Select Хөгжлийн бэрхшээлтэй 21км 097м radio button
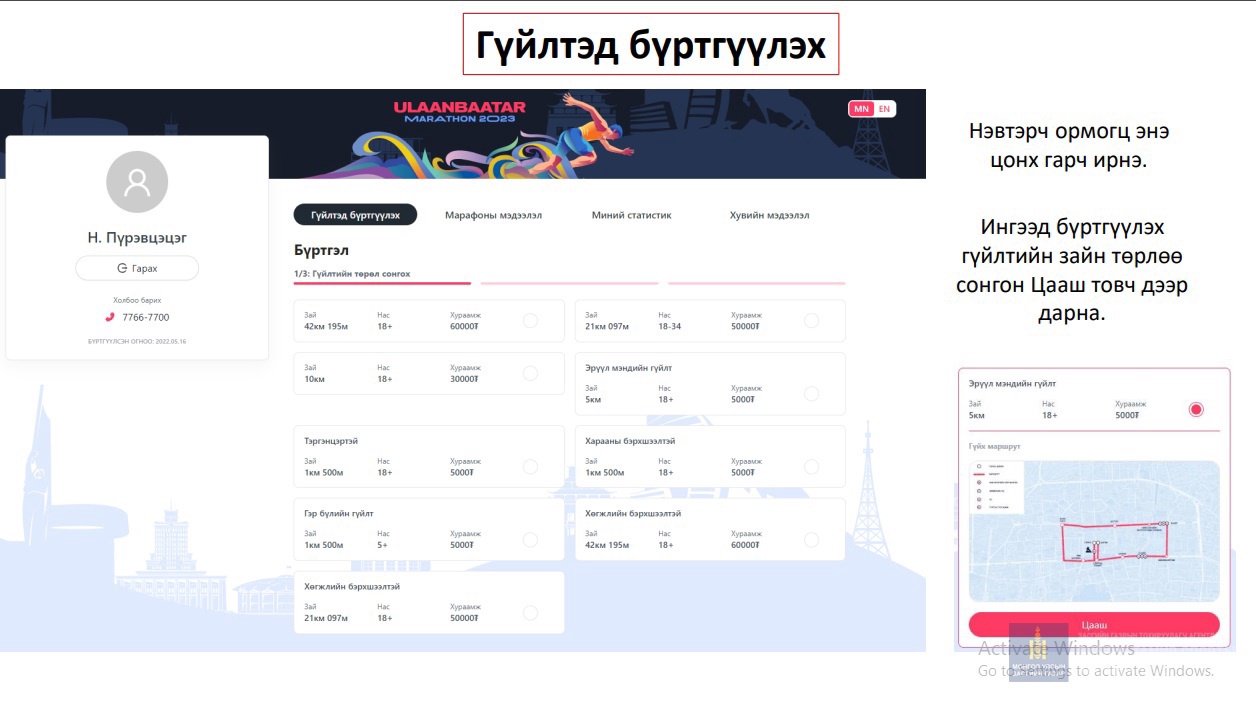 coord(530,612)
